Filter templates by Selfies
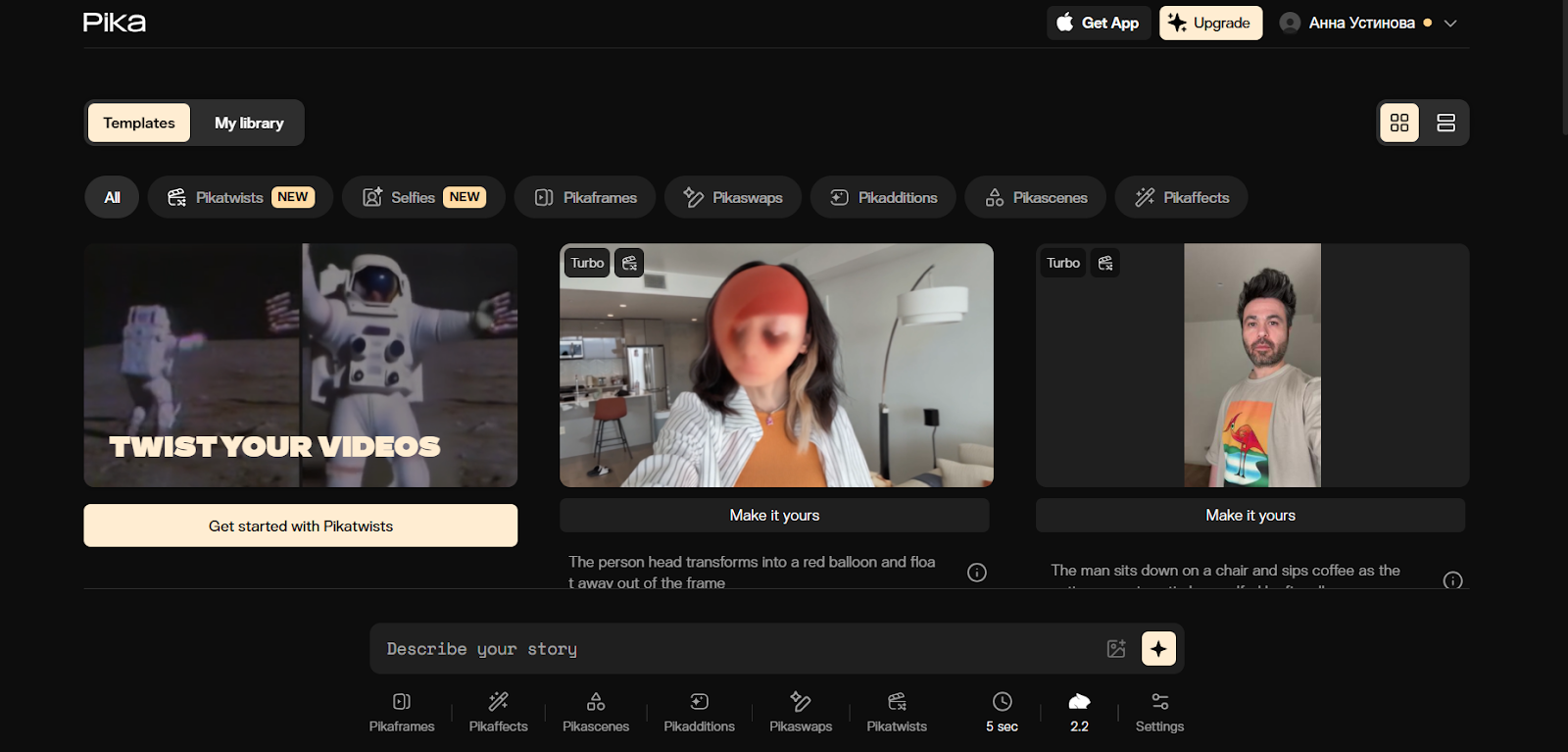Viewport: 1568px width, 752px height. [423, 197]
